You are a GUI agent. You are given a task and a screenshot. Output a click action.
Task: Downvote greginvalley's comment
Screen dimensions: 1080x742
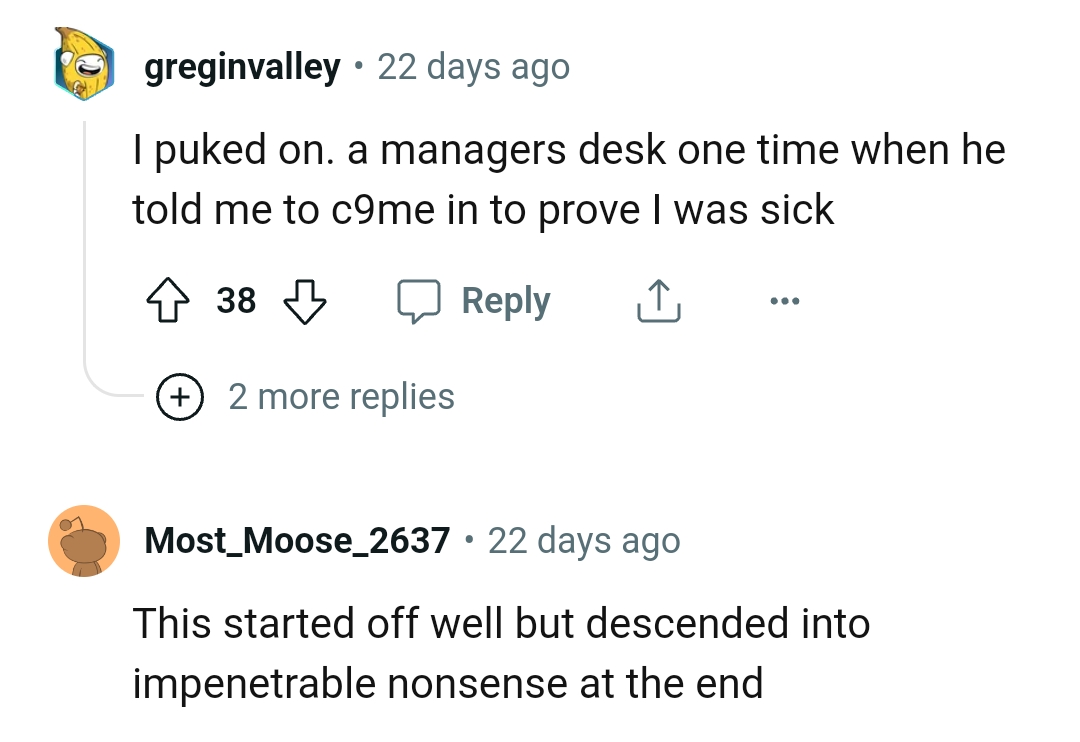(305, 301)
